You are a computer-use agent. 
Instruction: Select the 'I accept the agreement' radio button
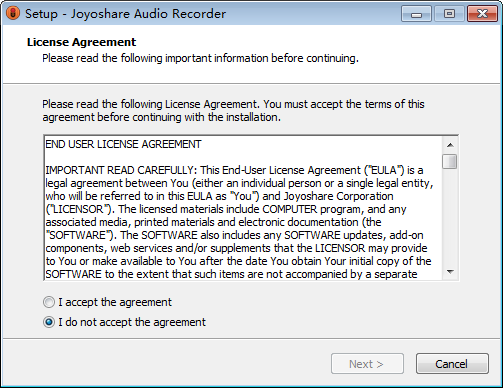click(x=49, y=302)
